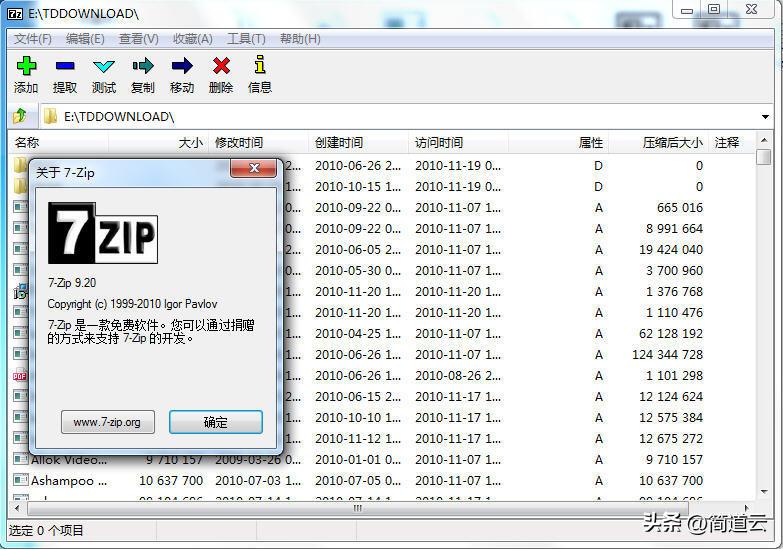The width and height of the screenshot is (783, 549).
Task: Click the red X 删除 (Delete) icon
Action: pyautogui.click(x=221, y=65)
